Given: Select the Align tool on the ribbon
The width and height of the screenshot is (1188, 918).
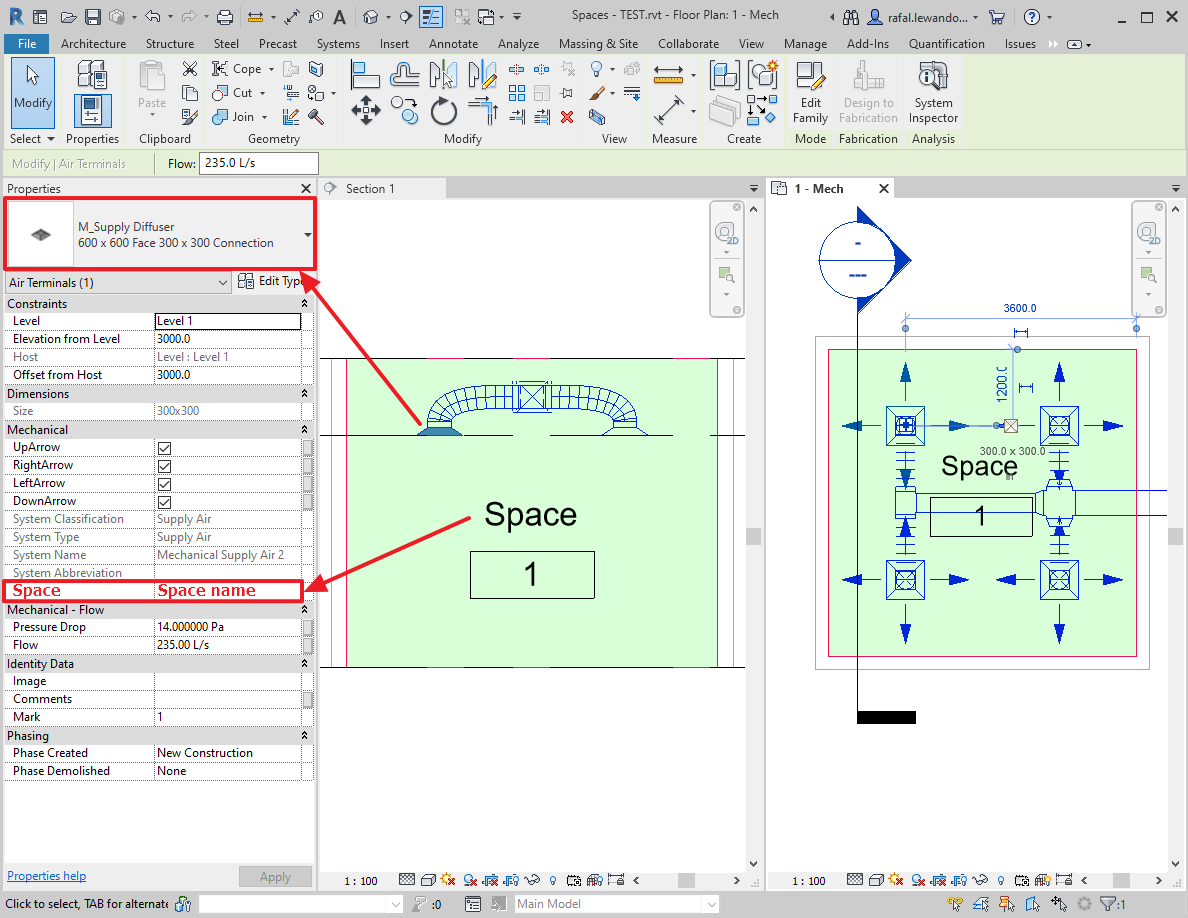Looking at the screenshot, I should (366, 74).
